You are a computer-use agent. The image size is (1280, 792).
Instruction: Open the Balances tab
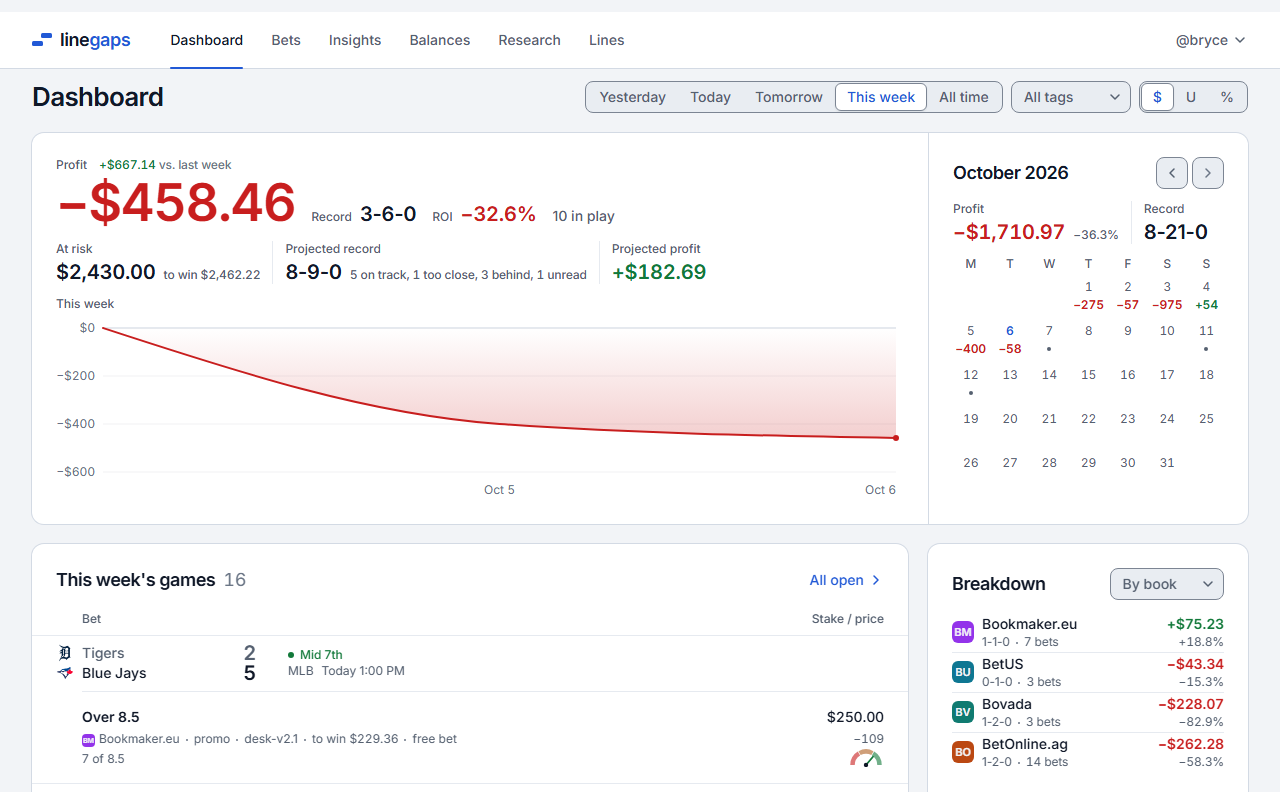tap(440, 40)
